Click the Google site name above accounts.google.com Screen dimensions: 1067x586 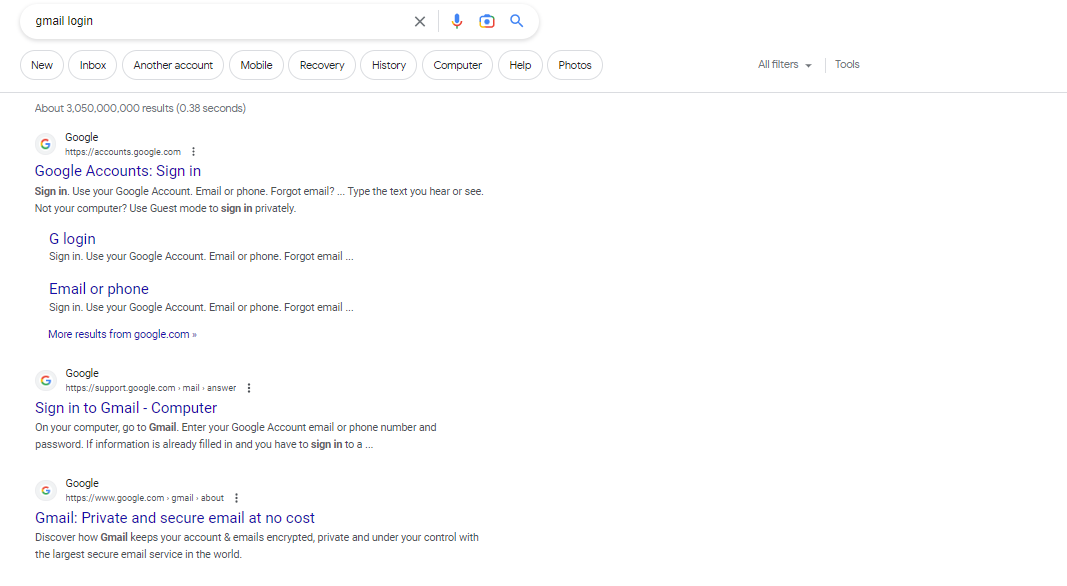(x=82, y=137)
